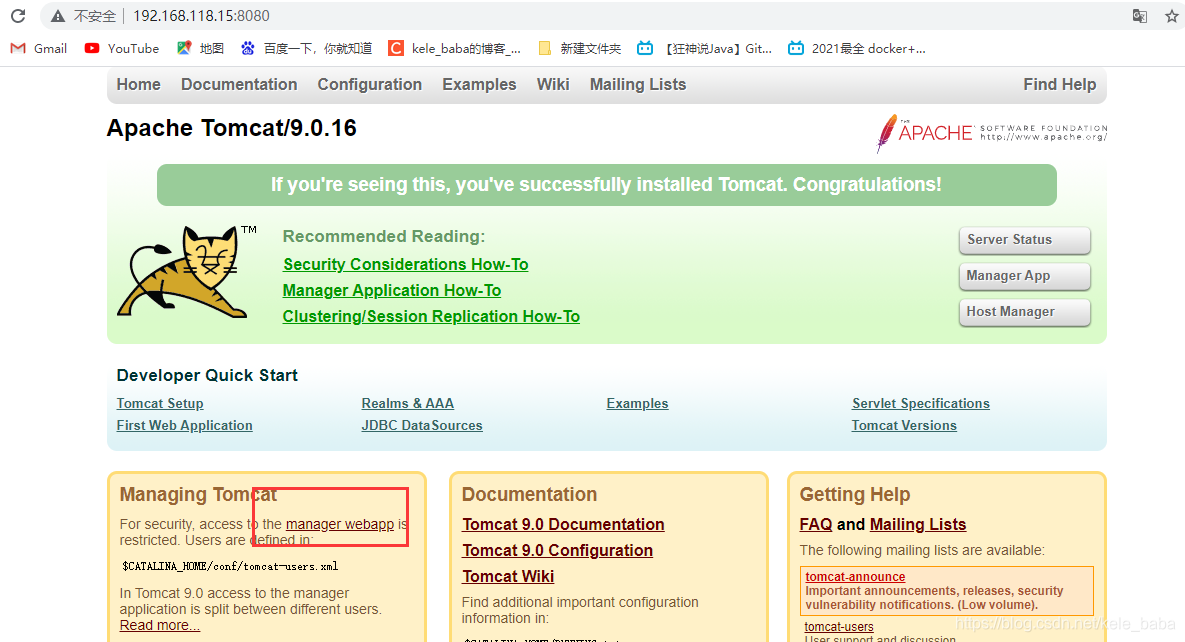
Task: Click Read more... link
Action: pos(159,625)
